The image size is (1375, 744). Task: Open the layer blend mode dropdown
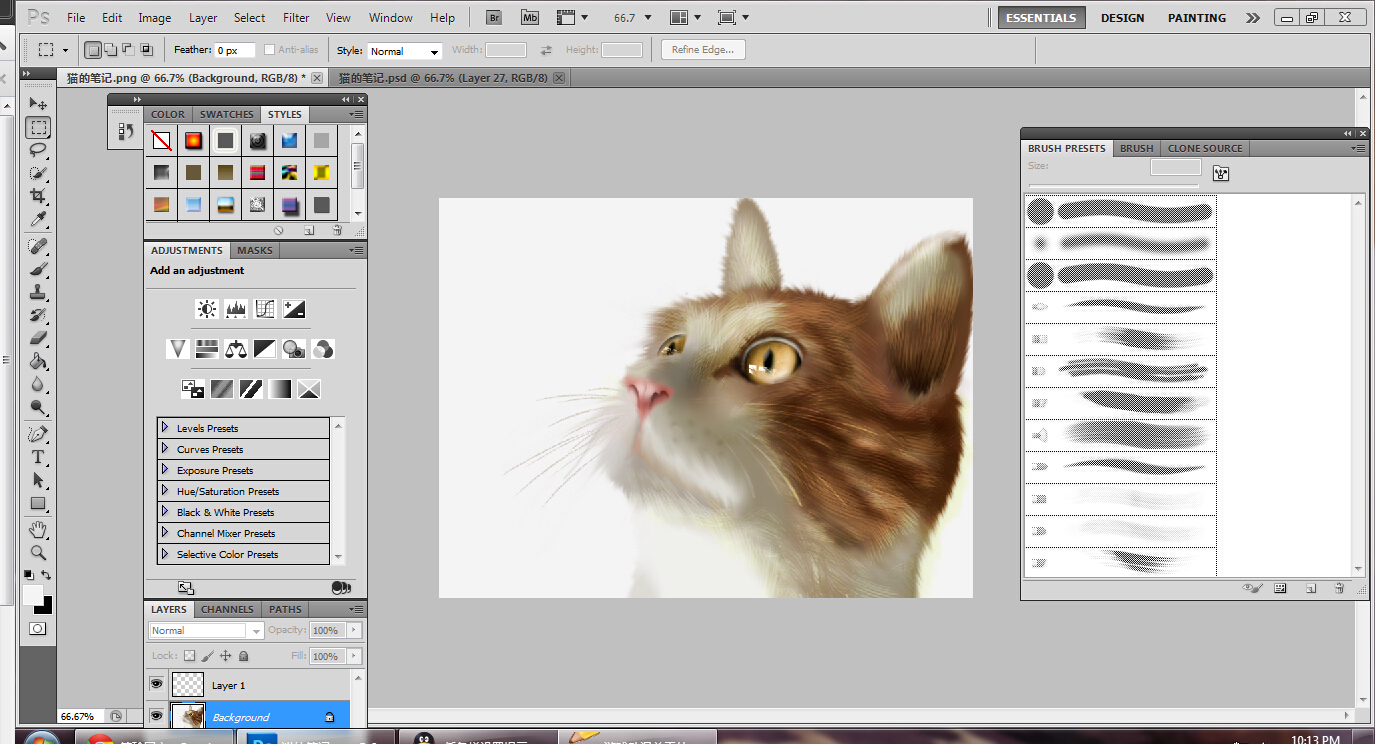coord(206,631)
